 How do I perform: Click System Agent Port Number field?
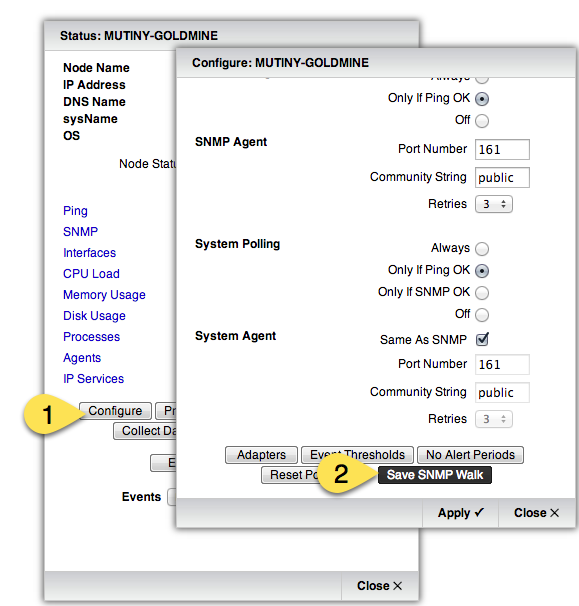click(x=502, y=364)
